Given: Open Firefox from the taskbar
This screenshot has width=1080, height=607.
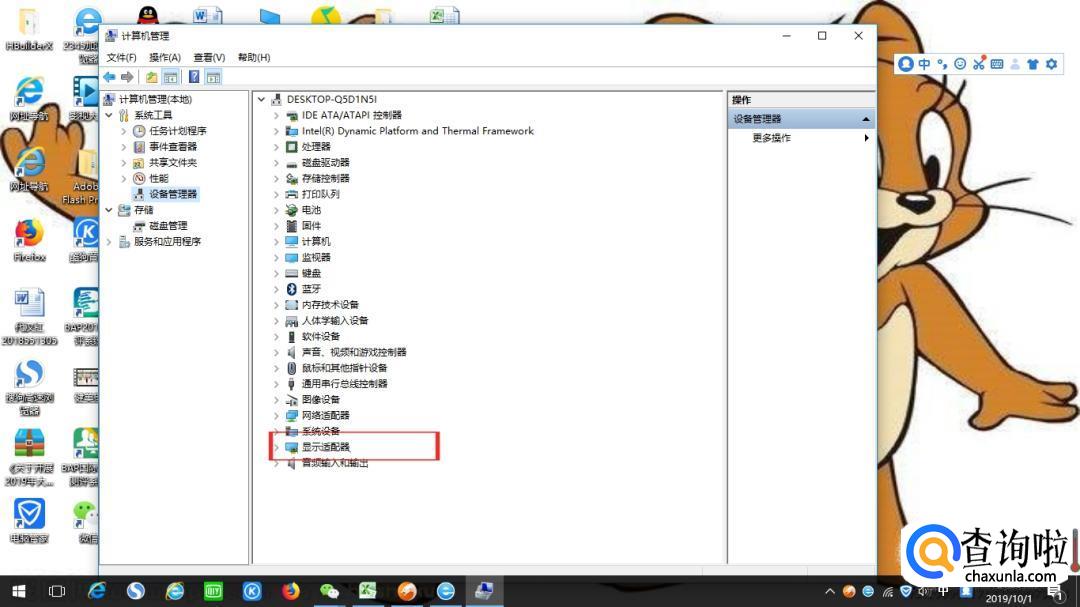Looking at the screenshot, I should tap(291, 591).
